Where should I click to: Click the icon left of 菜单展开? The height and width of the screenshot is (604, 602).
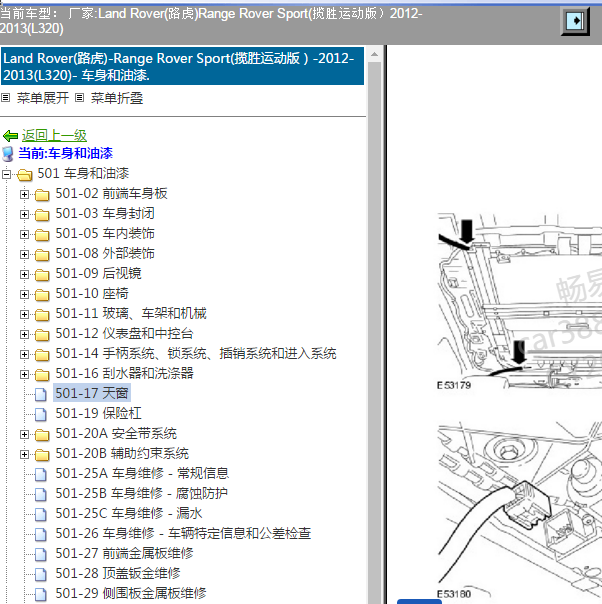point(6,98)
